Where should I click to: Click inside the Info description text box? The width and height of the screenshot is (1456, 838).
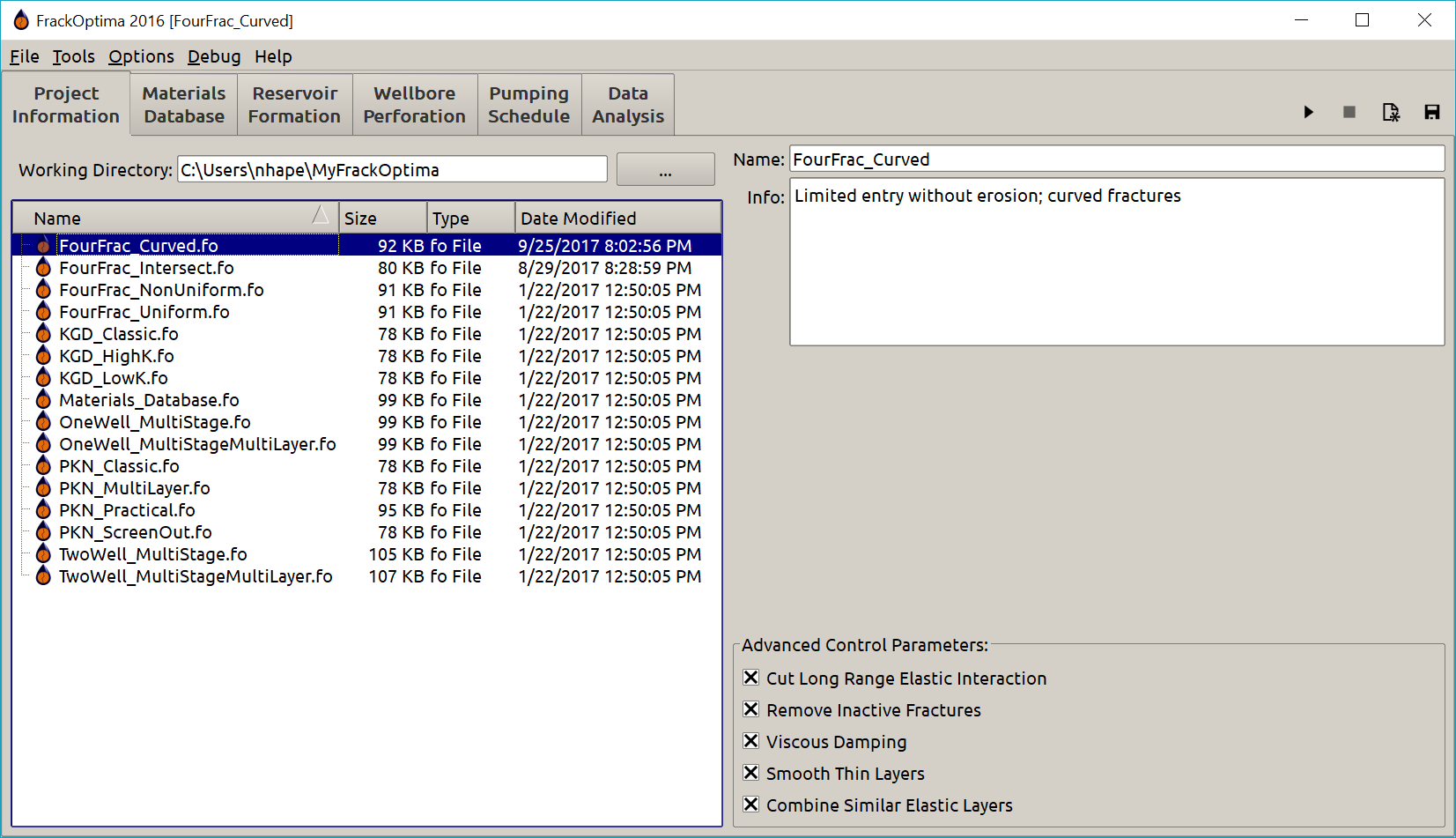click(x=1117, y=262)
